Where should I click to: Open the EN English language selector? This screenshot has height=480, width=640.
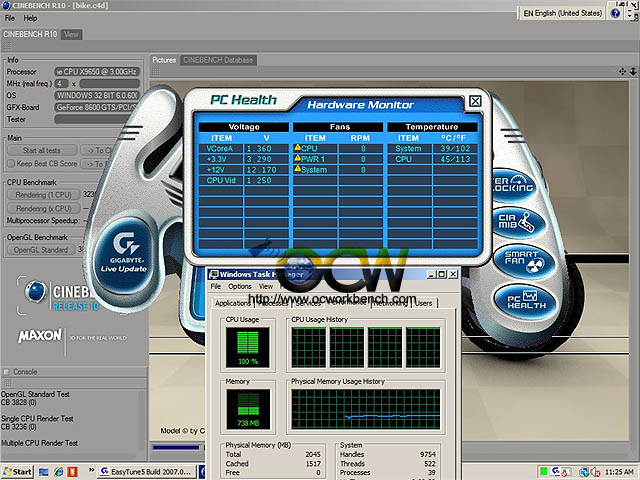[x=562, y=13]
